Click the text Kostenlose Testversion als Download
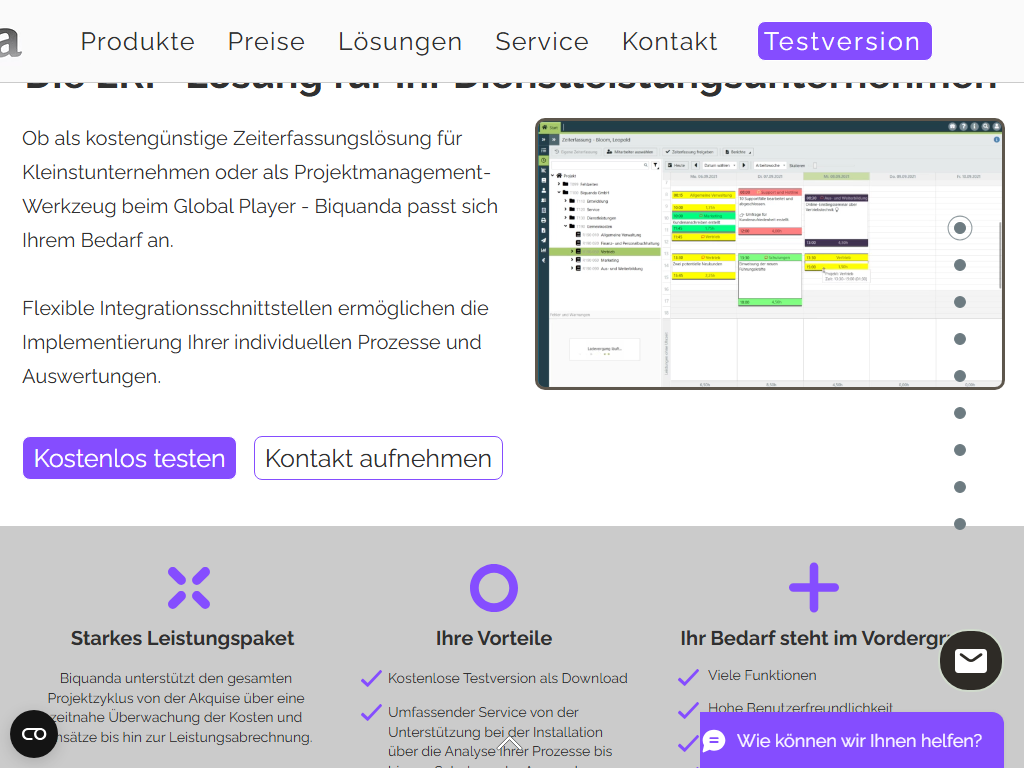The width and height of the screenshot is (1024, 768). [x=507, y=678]
